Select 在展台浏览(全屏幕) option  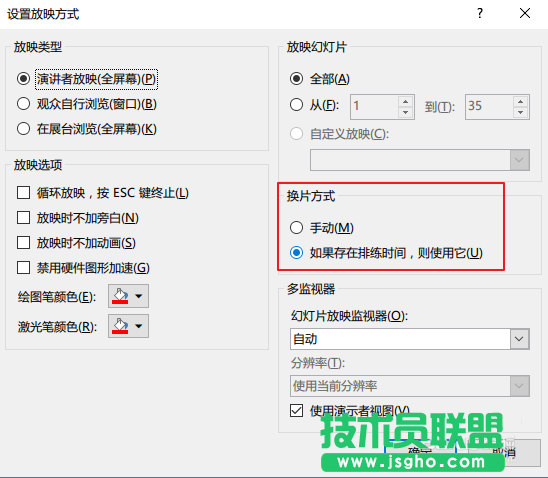23,129
